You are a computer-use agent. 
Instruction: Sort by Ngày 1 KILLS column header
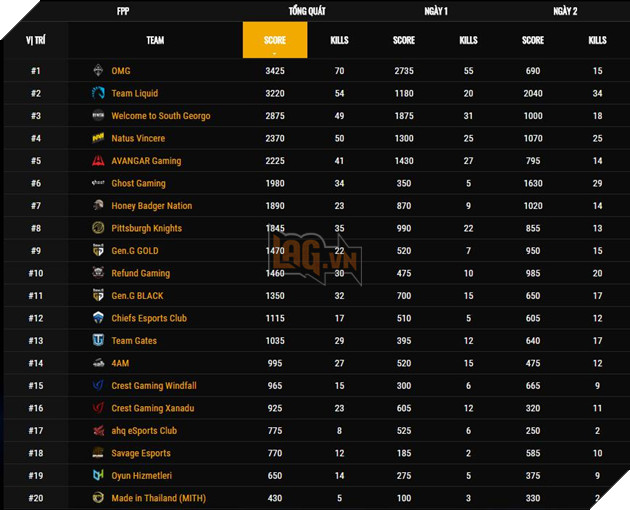[468, 40]
